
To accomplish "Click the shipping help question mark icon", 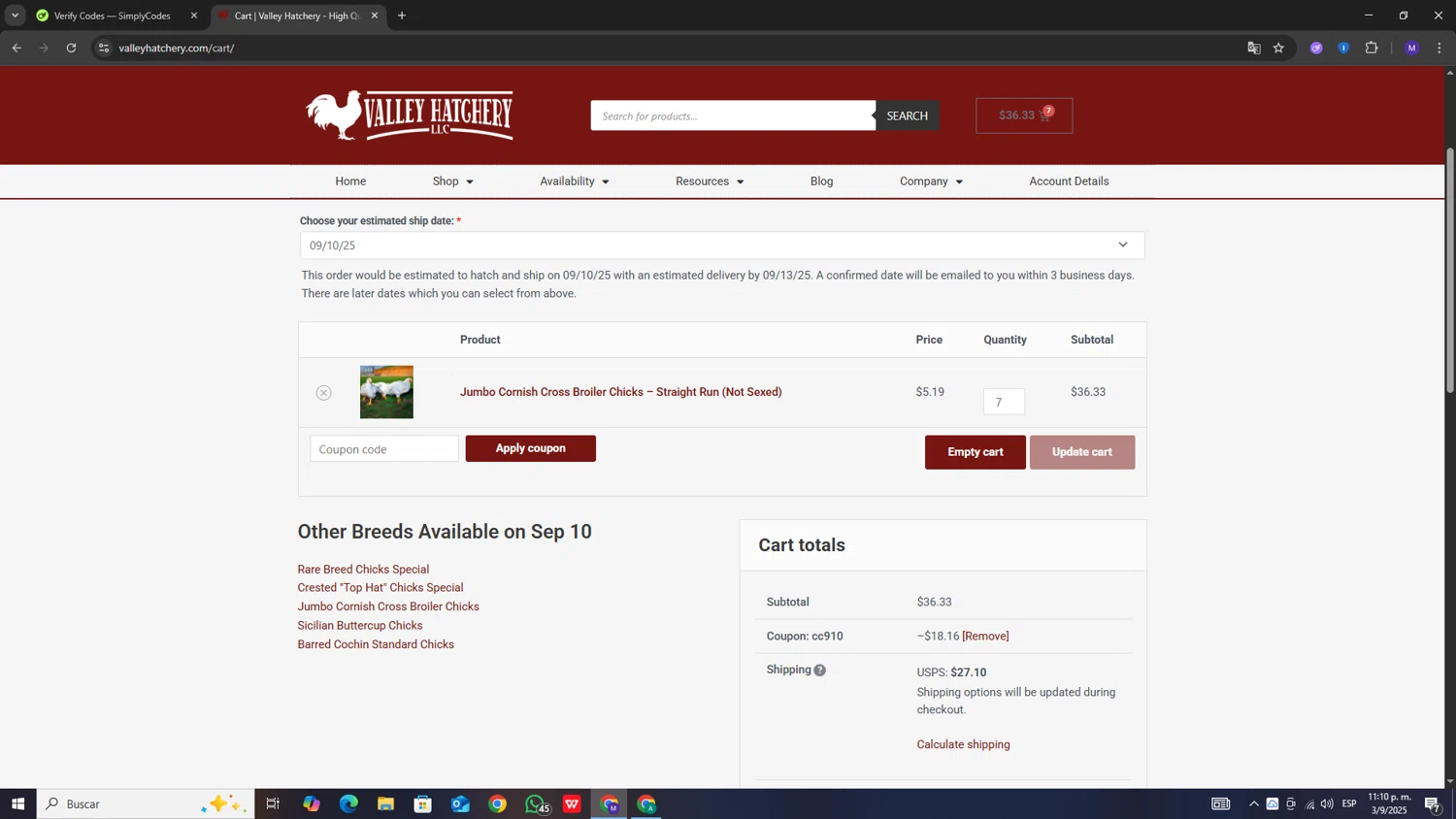I will [x=819, y=671].
